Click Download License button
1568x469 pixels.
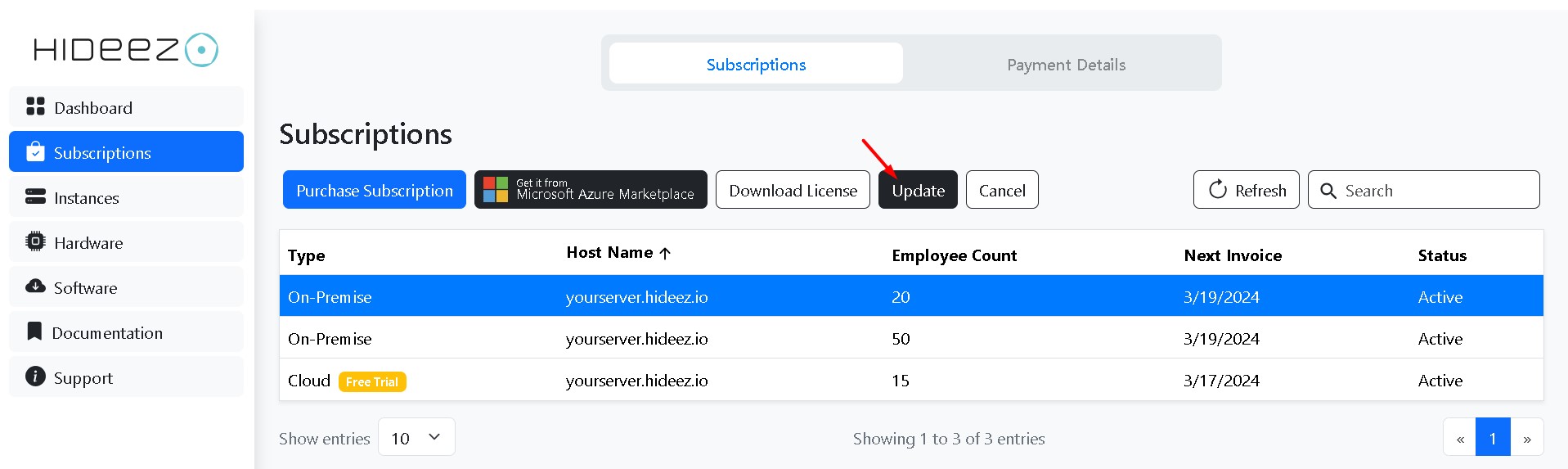pos(793,190)
